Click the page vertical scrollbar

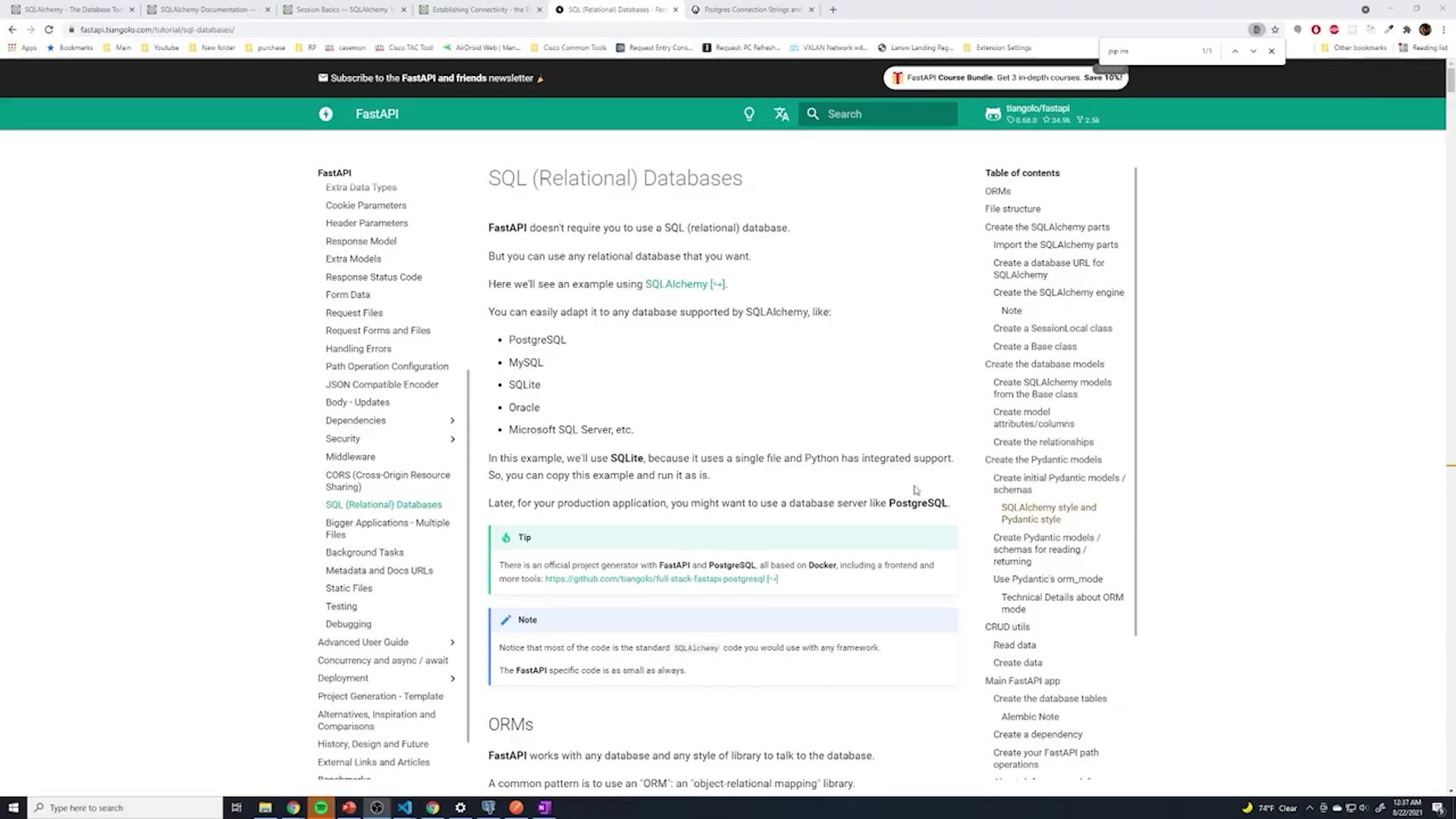(1451, 80)
